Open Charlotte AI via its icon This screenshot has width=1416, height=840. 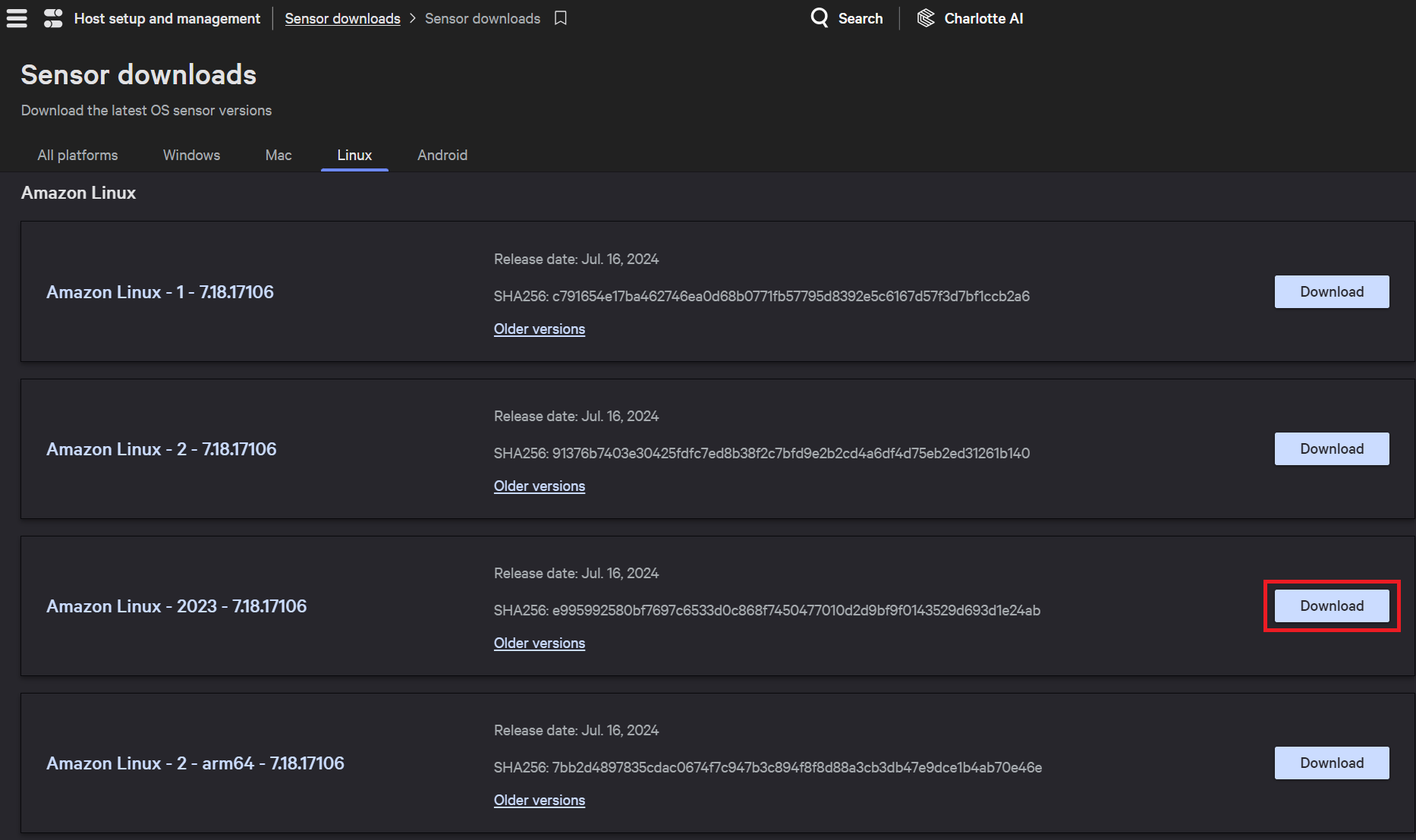click(926, 17)
